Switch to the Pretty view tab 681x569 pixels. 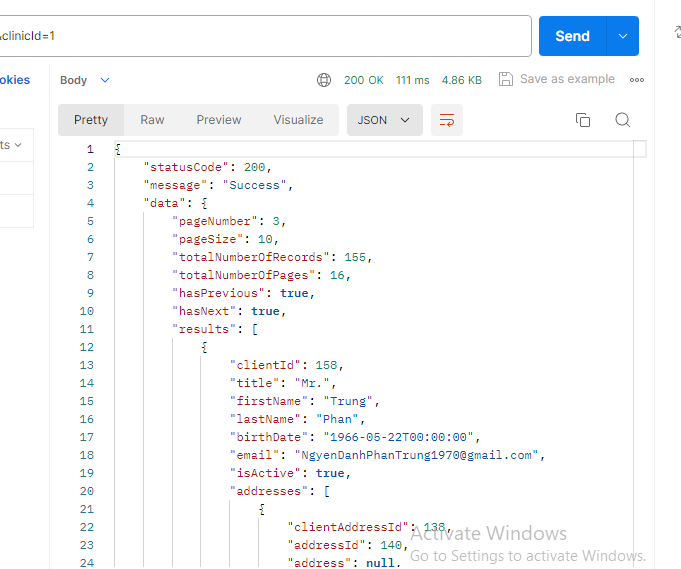(x=91, y=120)
